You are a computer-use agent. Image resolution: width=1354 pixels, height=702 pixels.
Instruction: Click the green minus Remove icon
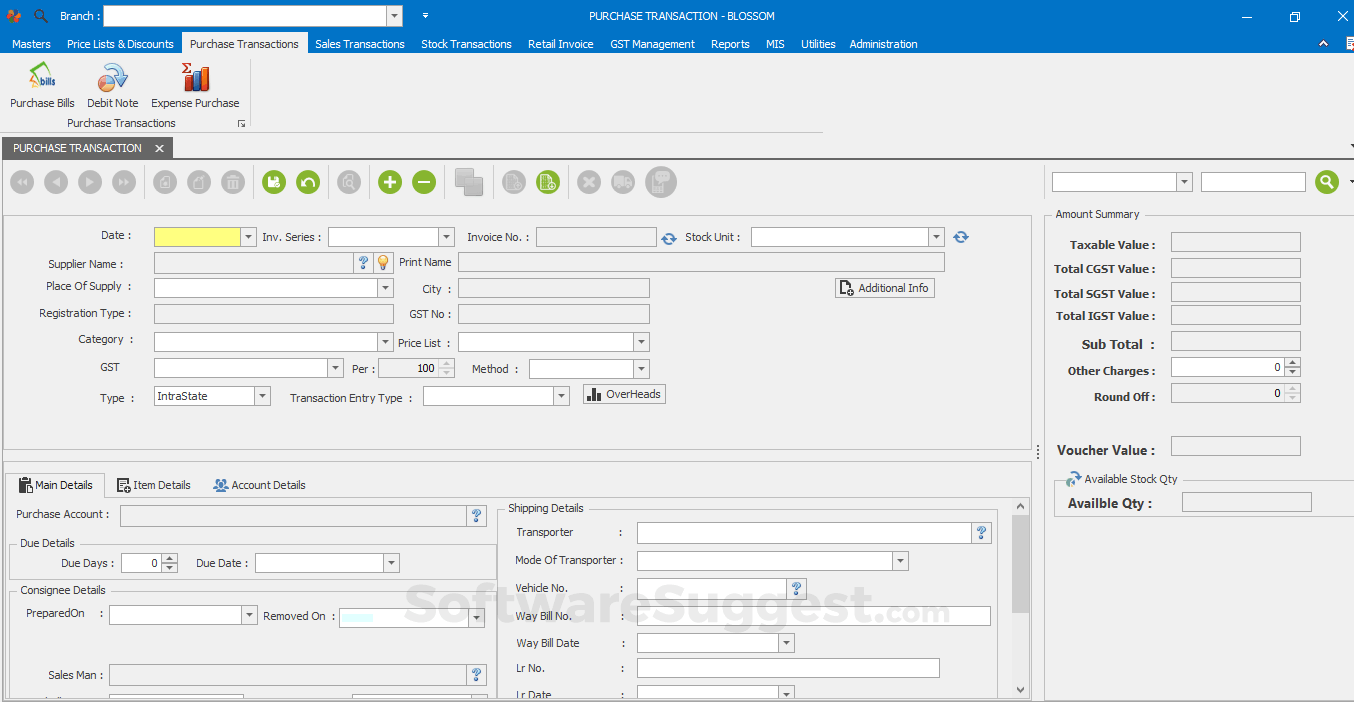tap(424, 182)
